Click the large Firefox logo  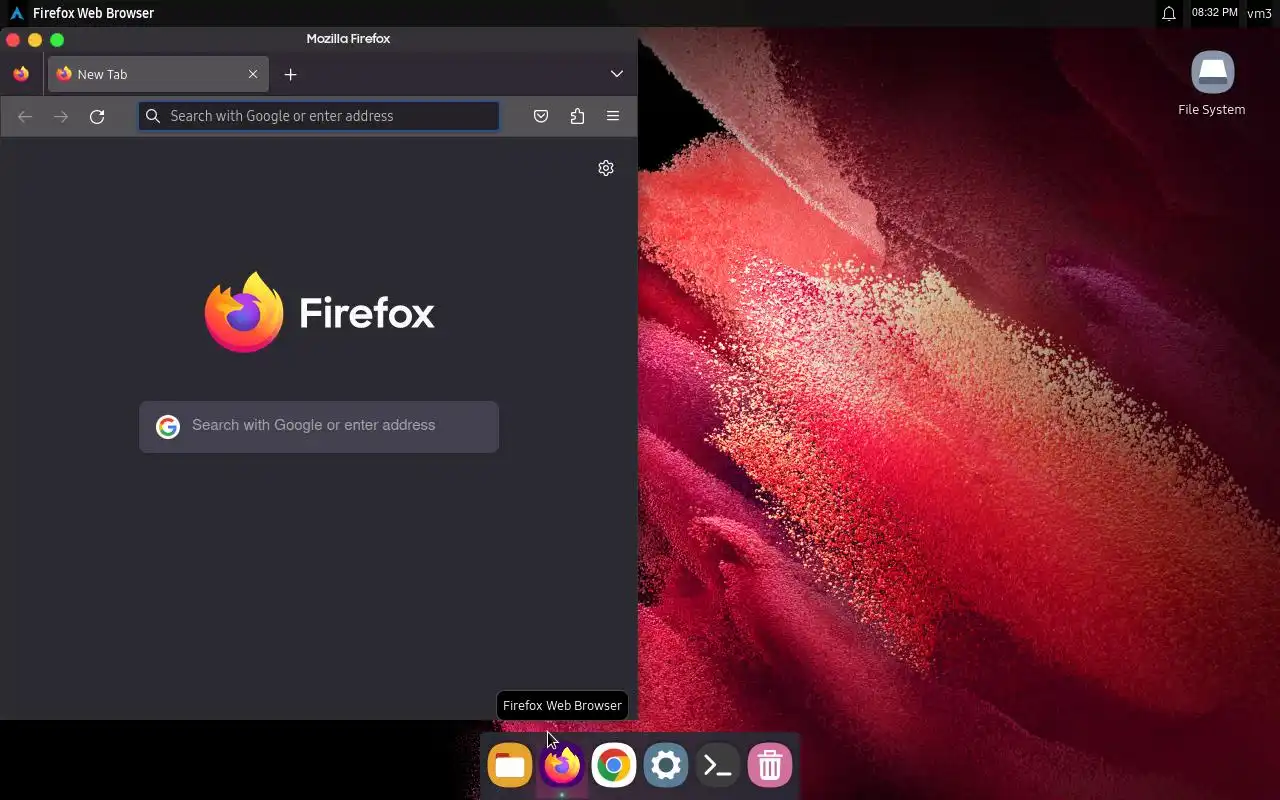319,312
